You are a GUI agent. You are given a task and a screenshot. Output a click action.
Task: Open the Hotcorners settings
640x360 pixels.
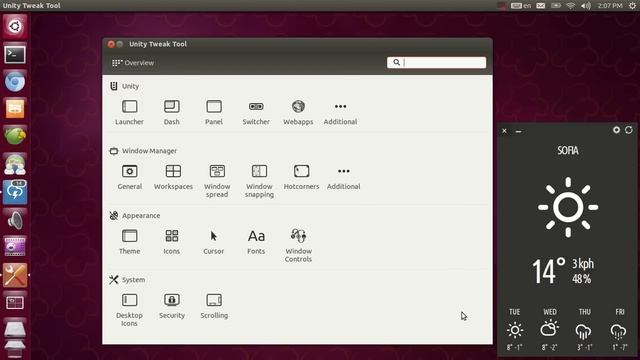[x=301, y=177]
